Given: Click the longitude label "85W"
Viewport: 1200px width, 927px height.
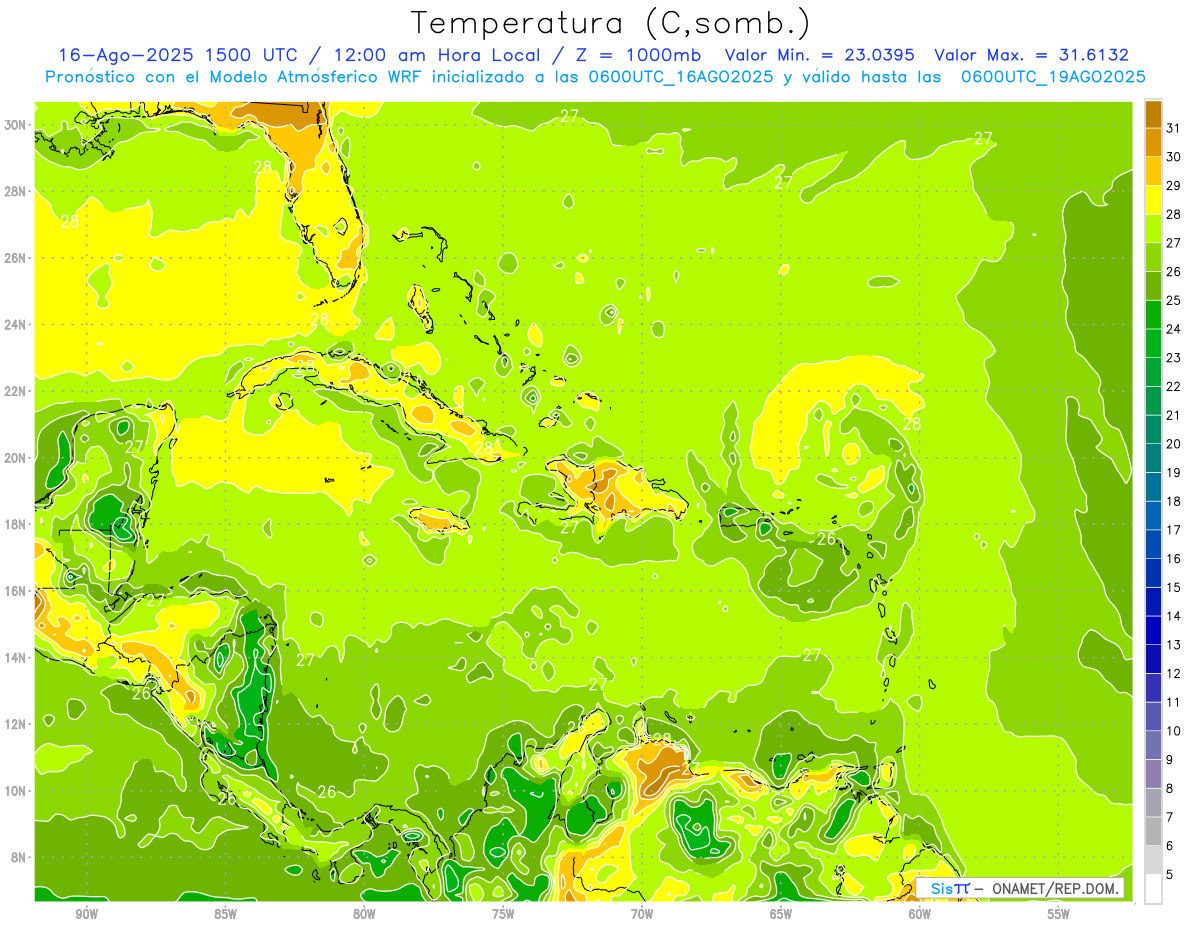Looking at the screenshot, I should point(225,914).
